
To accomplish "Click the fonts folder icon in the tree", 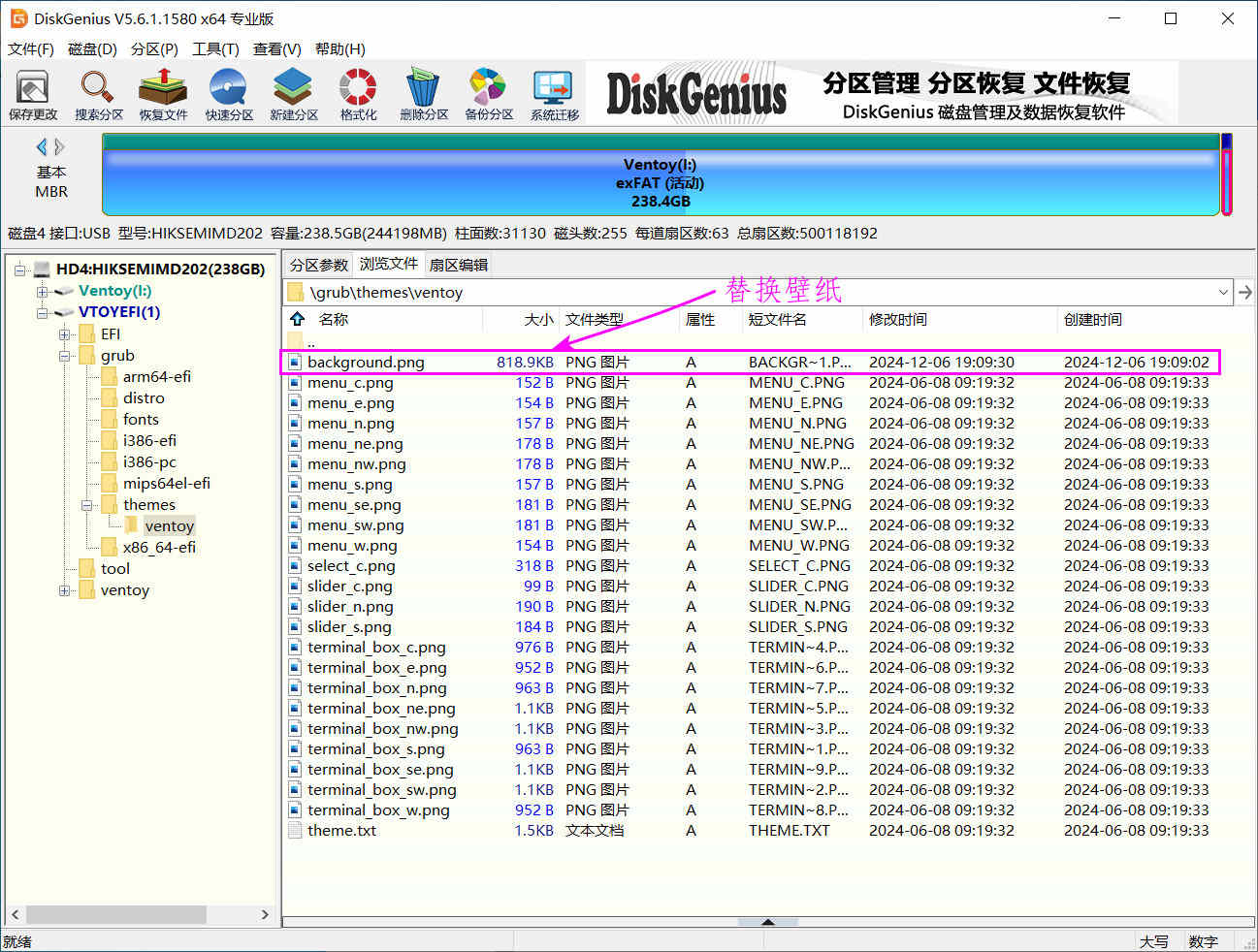I will (109, 420).
